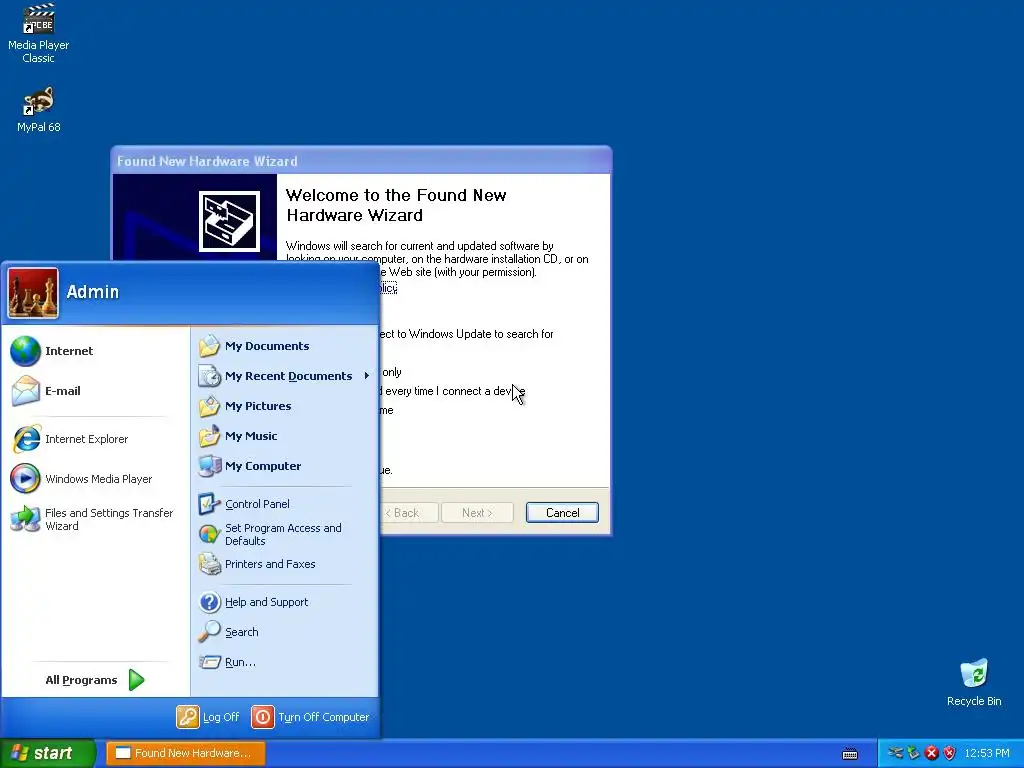This screenshot has height=768, width=1024.
Task: Open the Recycle Bin on desktop
Action: [974, 682]
